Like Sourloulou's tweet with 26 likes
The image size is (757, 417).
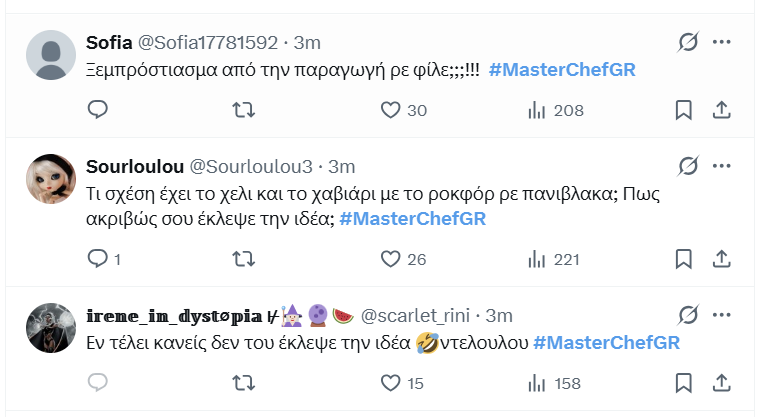pyautogui.click(x=391, y=259)
